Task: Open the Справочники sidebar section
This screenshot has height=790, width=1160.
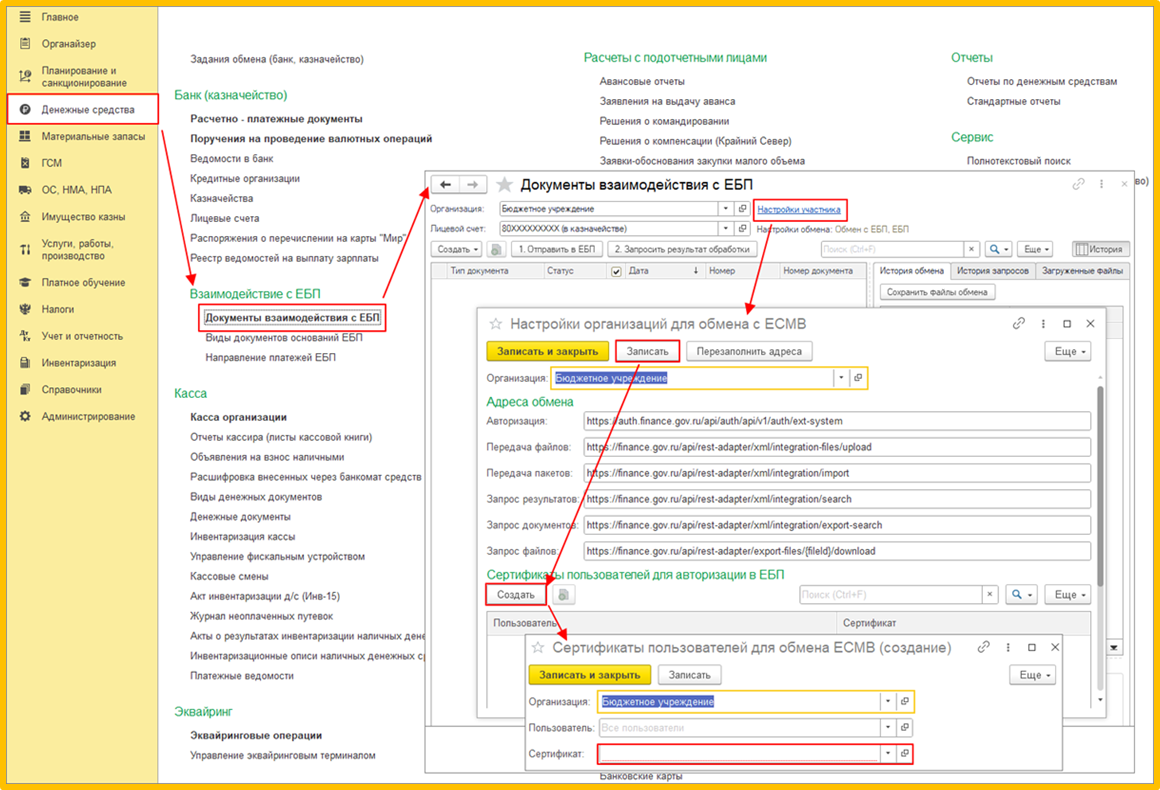Action: pos(71,390)
